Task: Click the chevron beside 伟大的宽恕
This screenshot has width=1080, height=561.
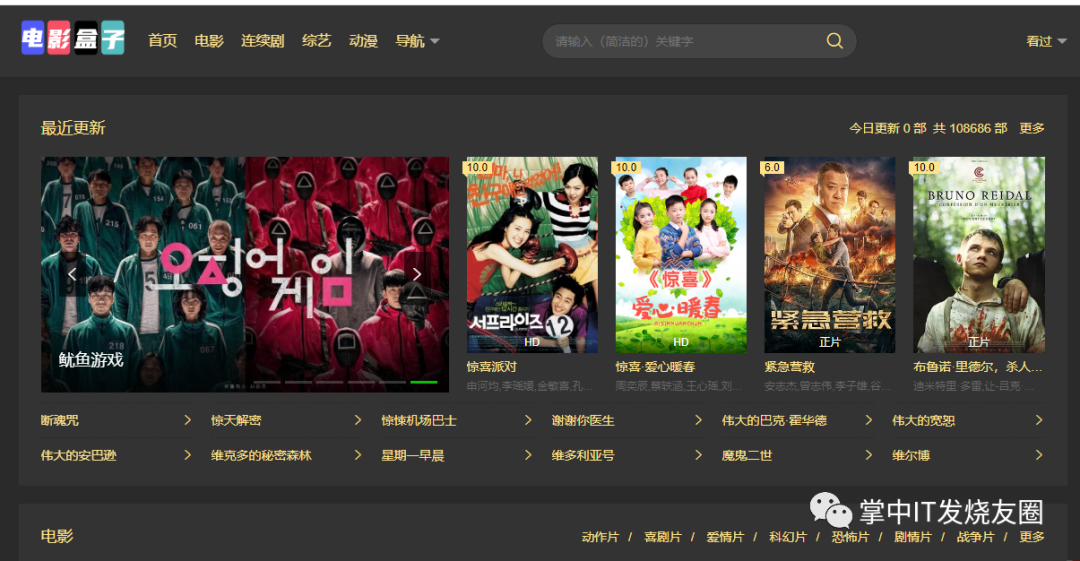Action: click(x=1039, y=420)
